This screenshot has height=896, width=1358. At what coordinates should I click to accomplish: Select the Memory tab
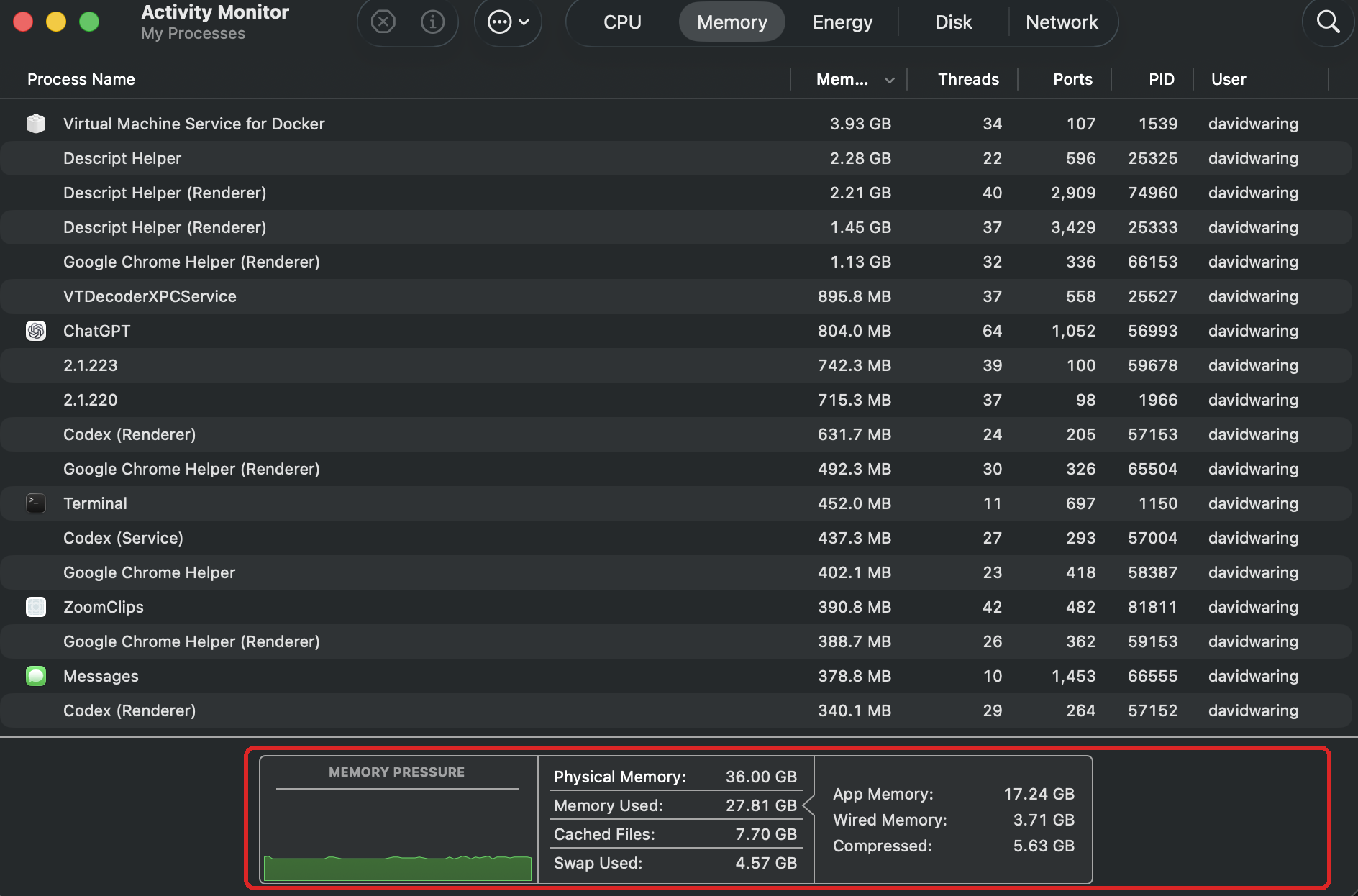732,22
